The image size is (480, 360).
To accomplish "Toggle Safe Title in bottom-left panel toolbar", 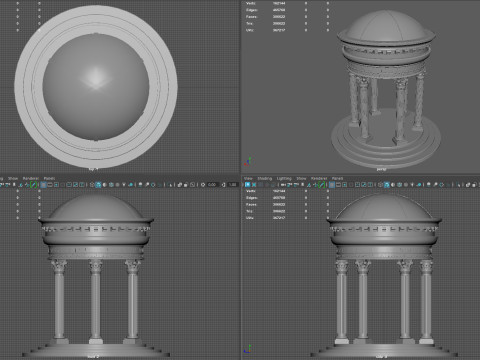I will (x=82, y=185).
